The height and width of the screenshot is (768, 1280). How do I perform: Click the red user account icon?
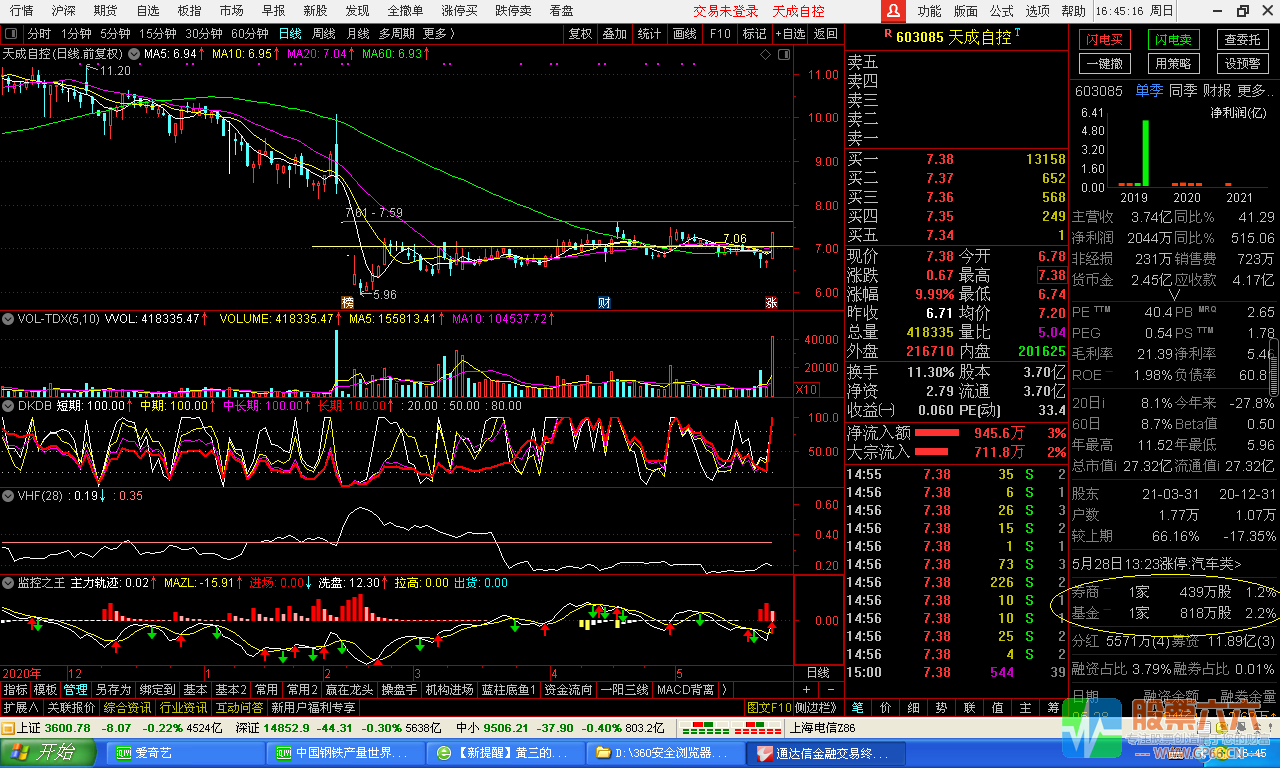[893, 11]
